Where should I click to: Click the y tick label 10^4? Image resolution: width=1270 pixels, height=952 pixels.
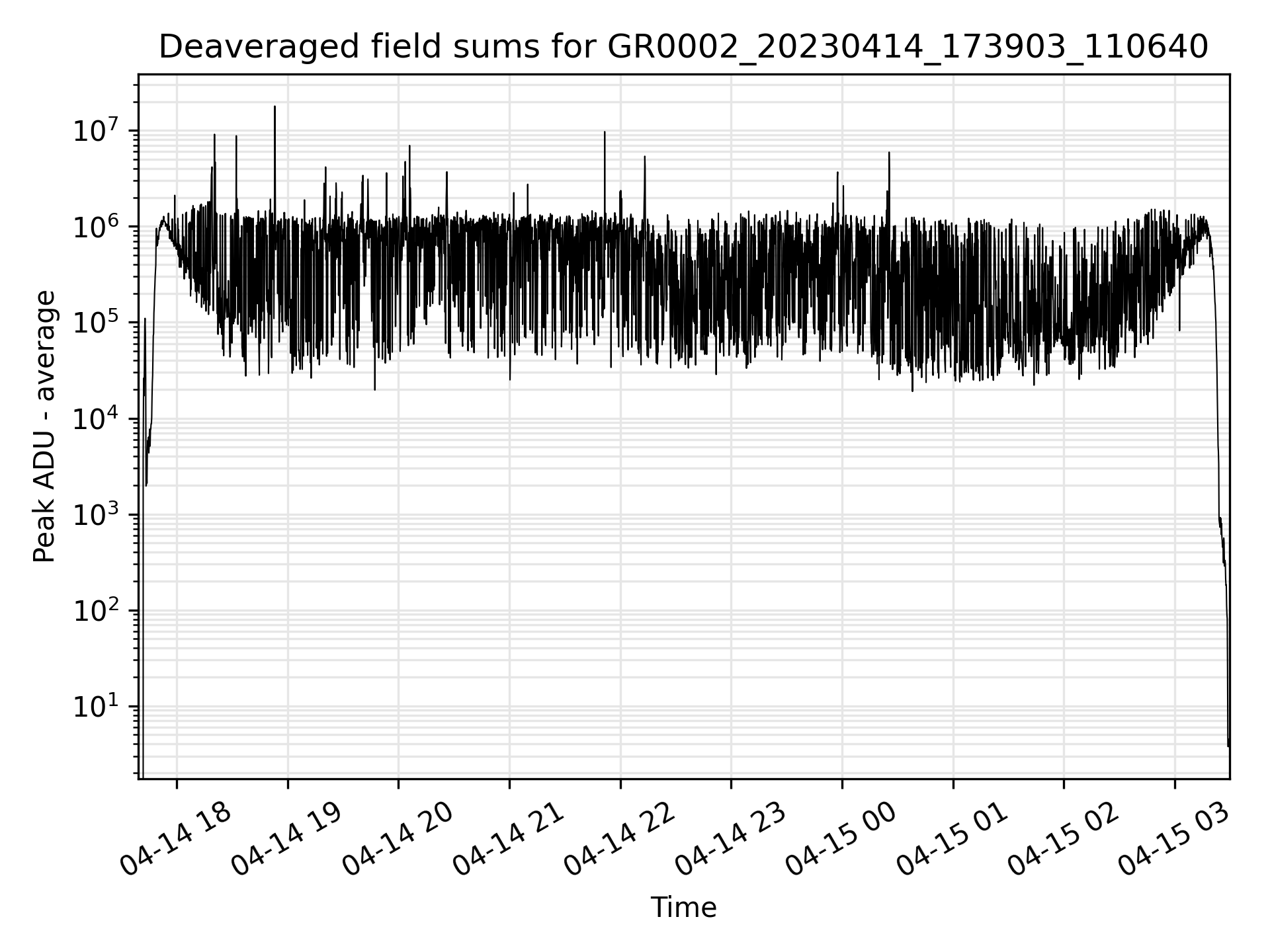coord(95,418)
